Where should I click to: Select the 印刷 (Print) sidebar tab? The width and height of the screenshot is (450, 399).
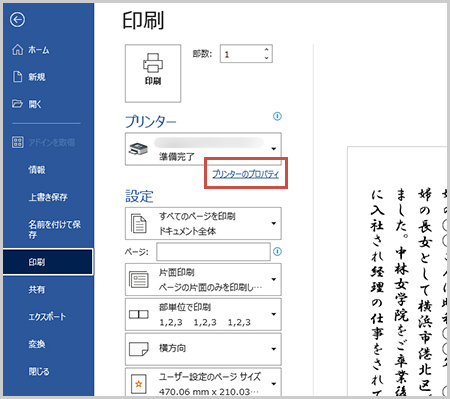48,262
